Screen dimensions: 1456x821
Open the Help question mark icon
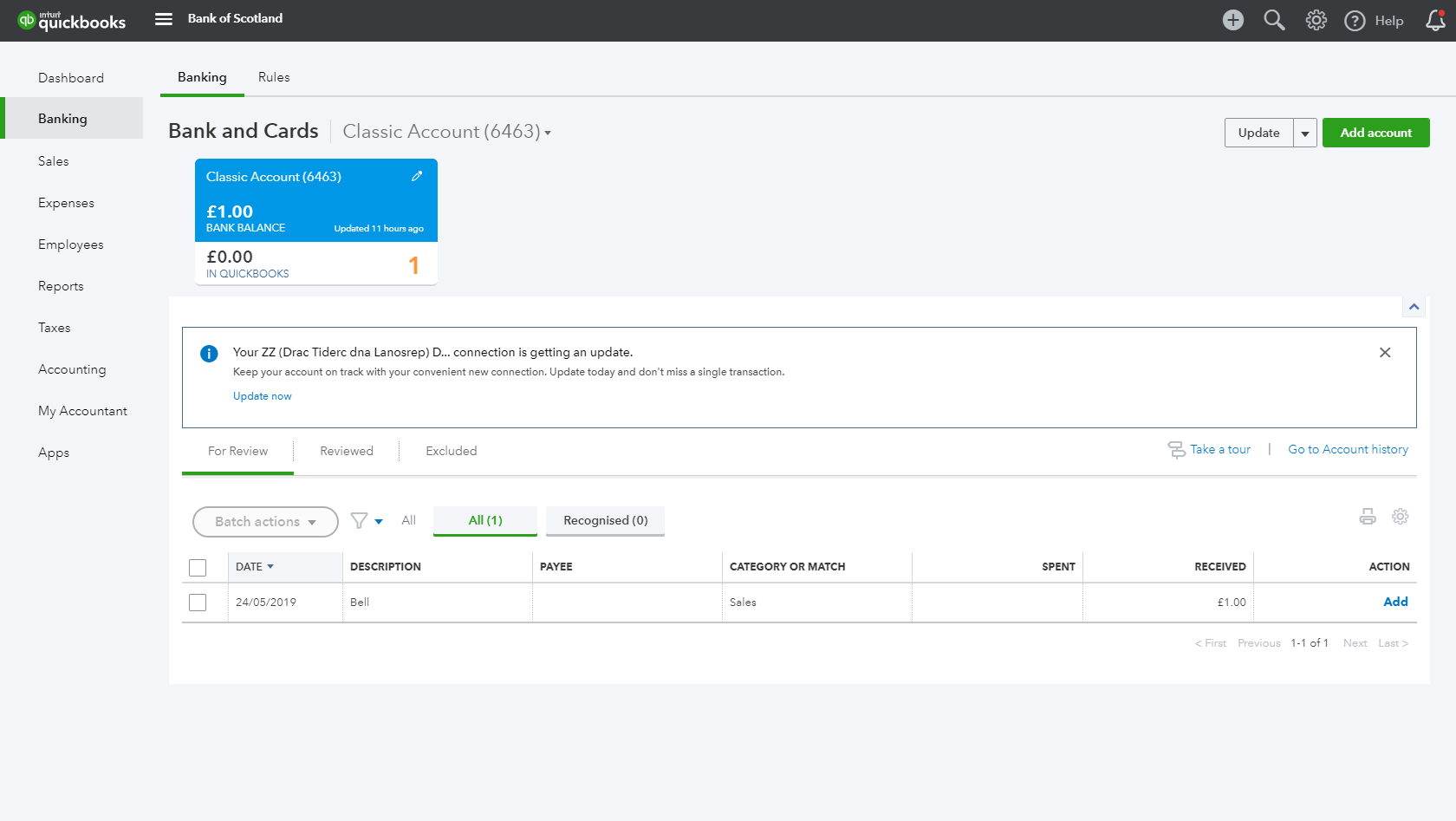(1355, 21)
